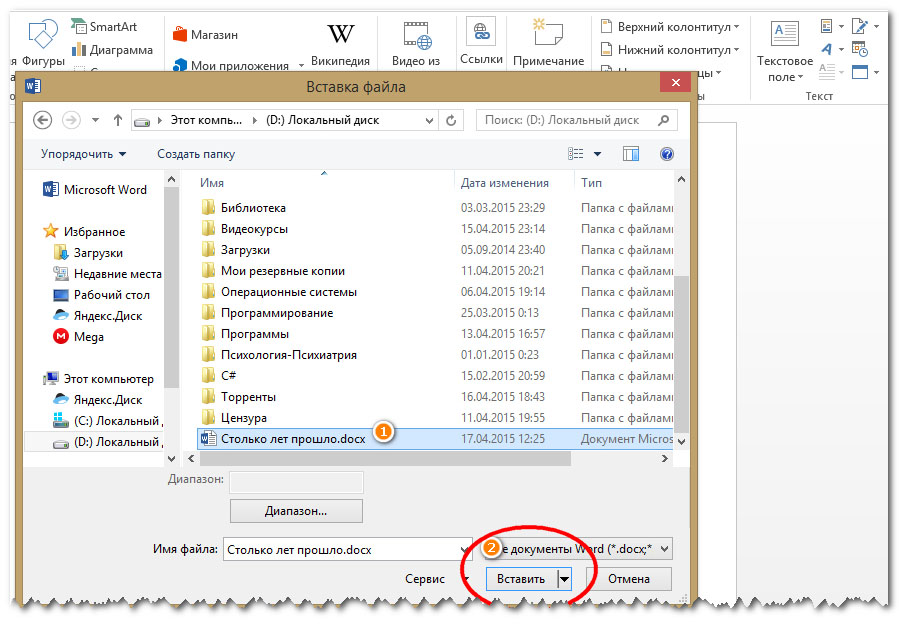Expand the view options dropdown arrow

tap(598, 154)
